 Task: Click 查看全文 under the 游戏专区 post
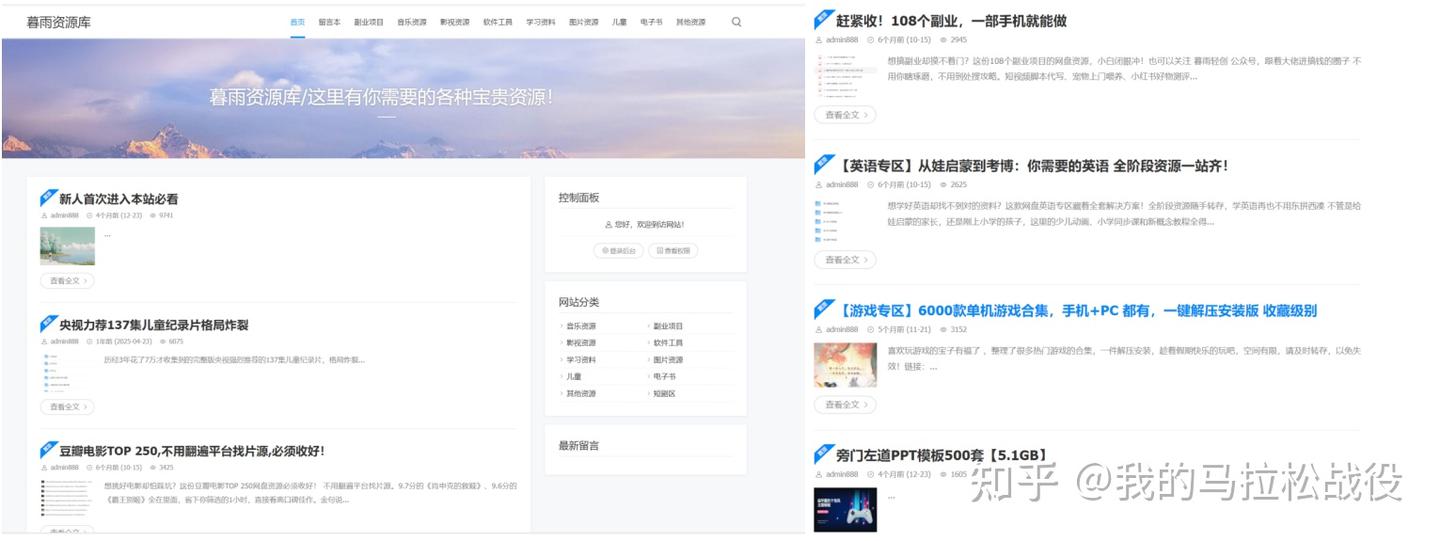pyautogui.click(x=845, y=405)
